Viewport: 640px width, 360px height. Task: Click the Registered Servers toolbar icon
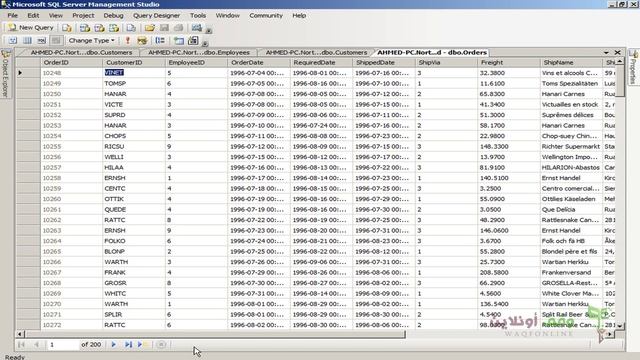tap(197, 28)
